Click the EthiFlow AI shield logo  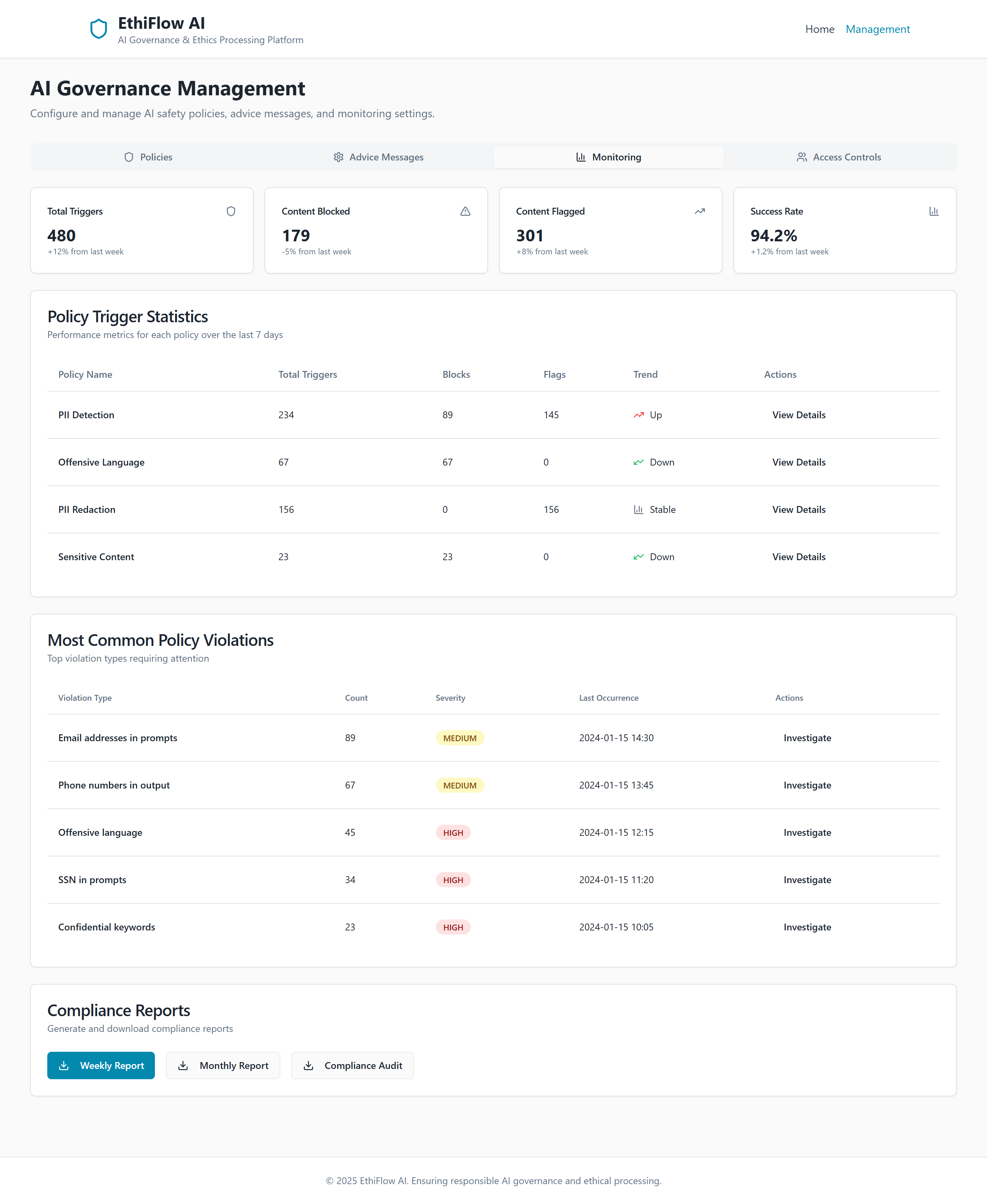(99, 28)
